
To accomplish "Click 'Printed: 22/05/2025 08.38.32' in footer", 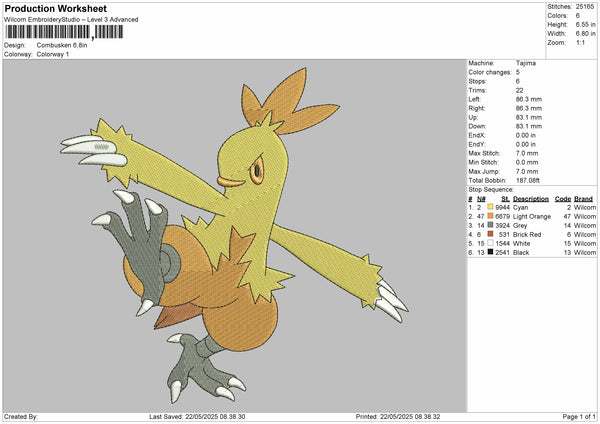I will (x=398, y=417).
